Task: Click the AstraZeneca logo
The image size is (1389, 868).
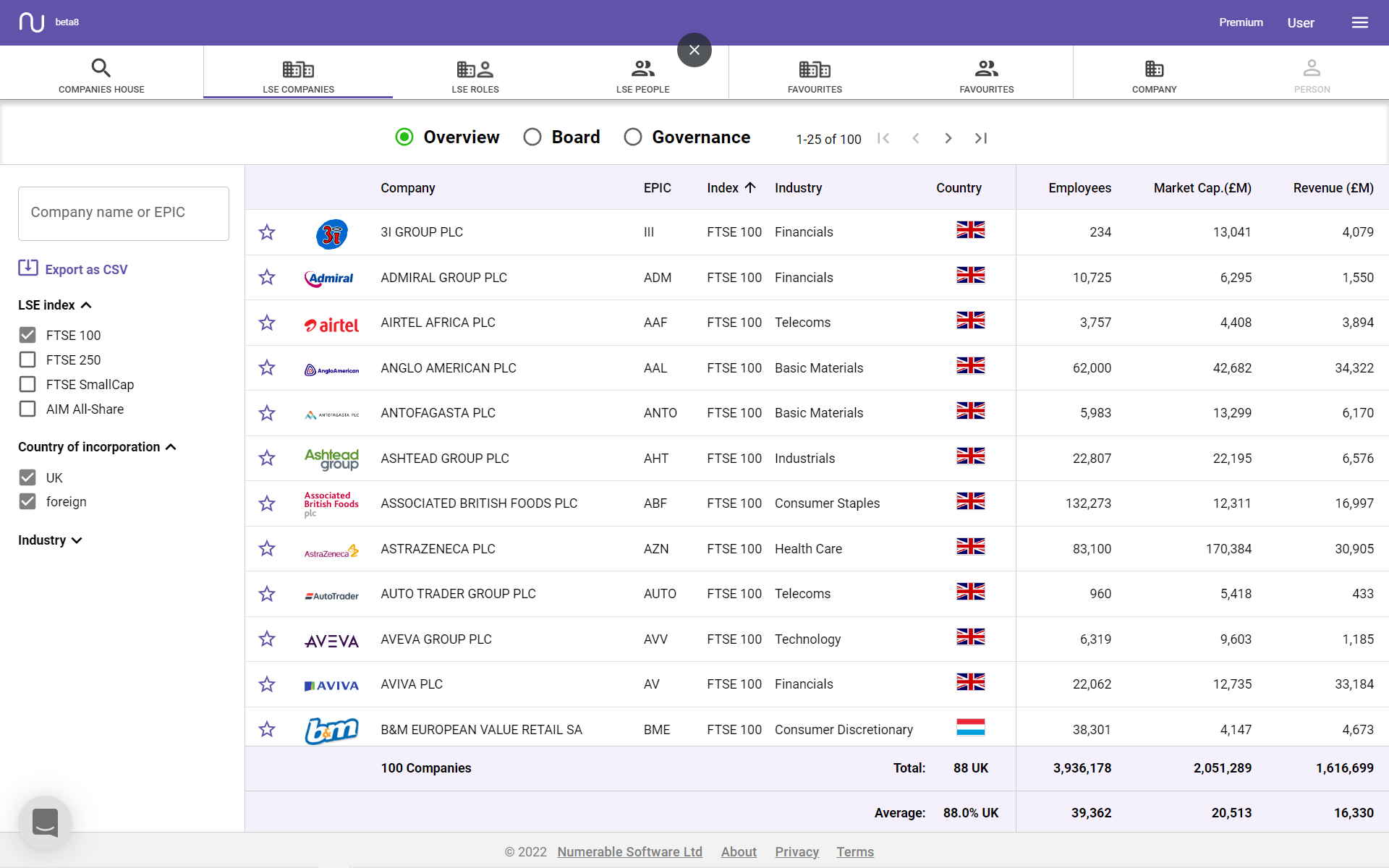Action: point(331,551)
